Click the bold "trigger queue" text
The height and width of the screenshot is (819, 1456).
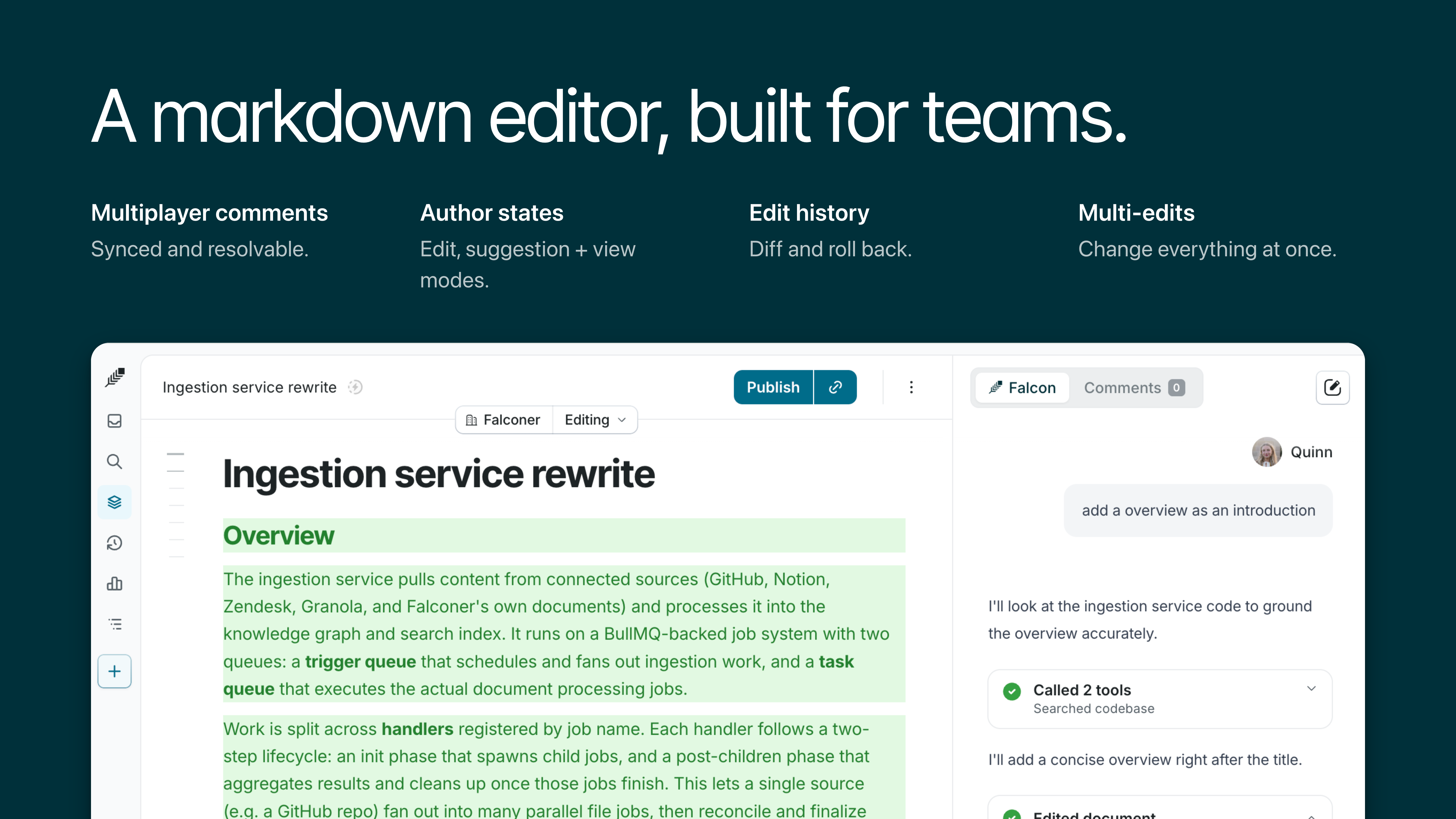pyautogui.click(x=361, y=661)
